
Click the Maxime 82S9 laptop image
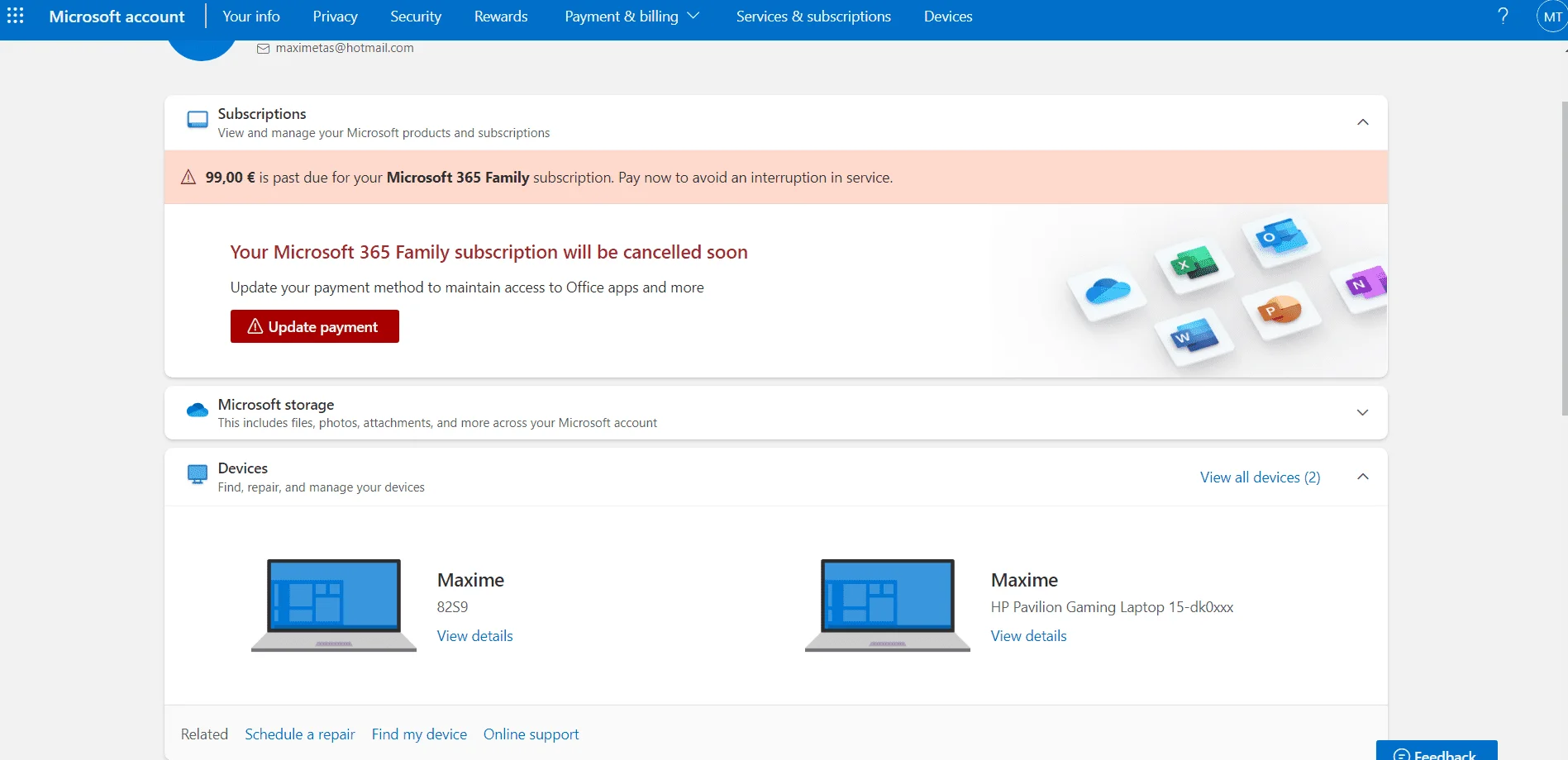tap(334, 606)
